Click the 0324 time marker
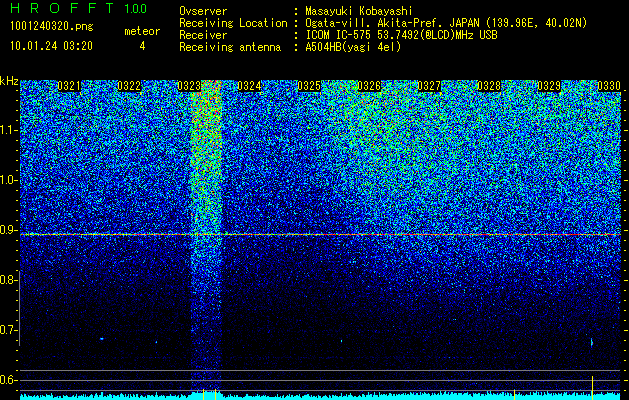The image size is (629, 400). pyautogui.click(x=249, y=86)
